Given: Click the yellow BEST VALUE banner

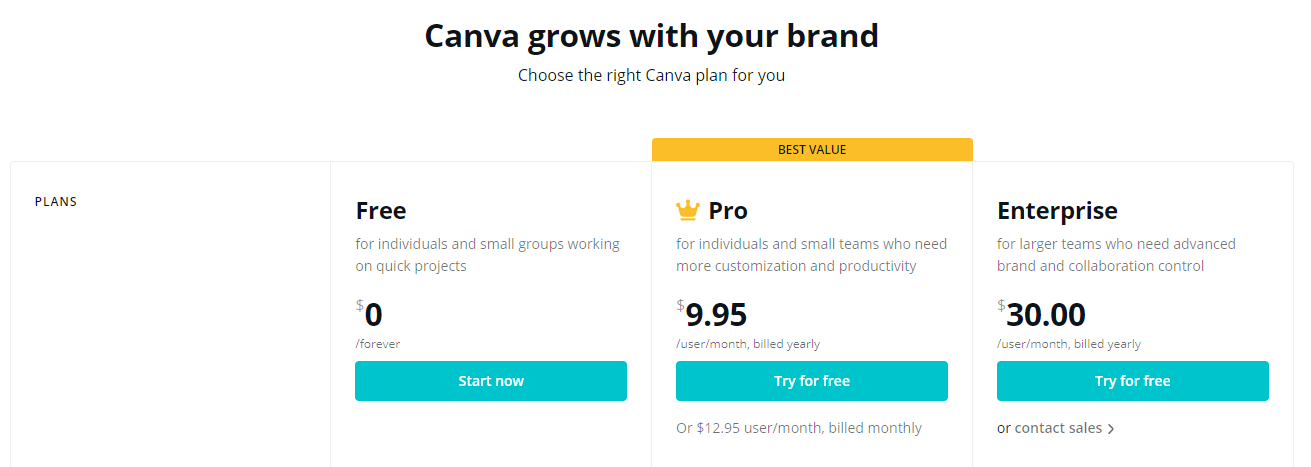Looking at the screenshot, I should [812, 150].
